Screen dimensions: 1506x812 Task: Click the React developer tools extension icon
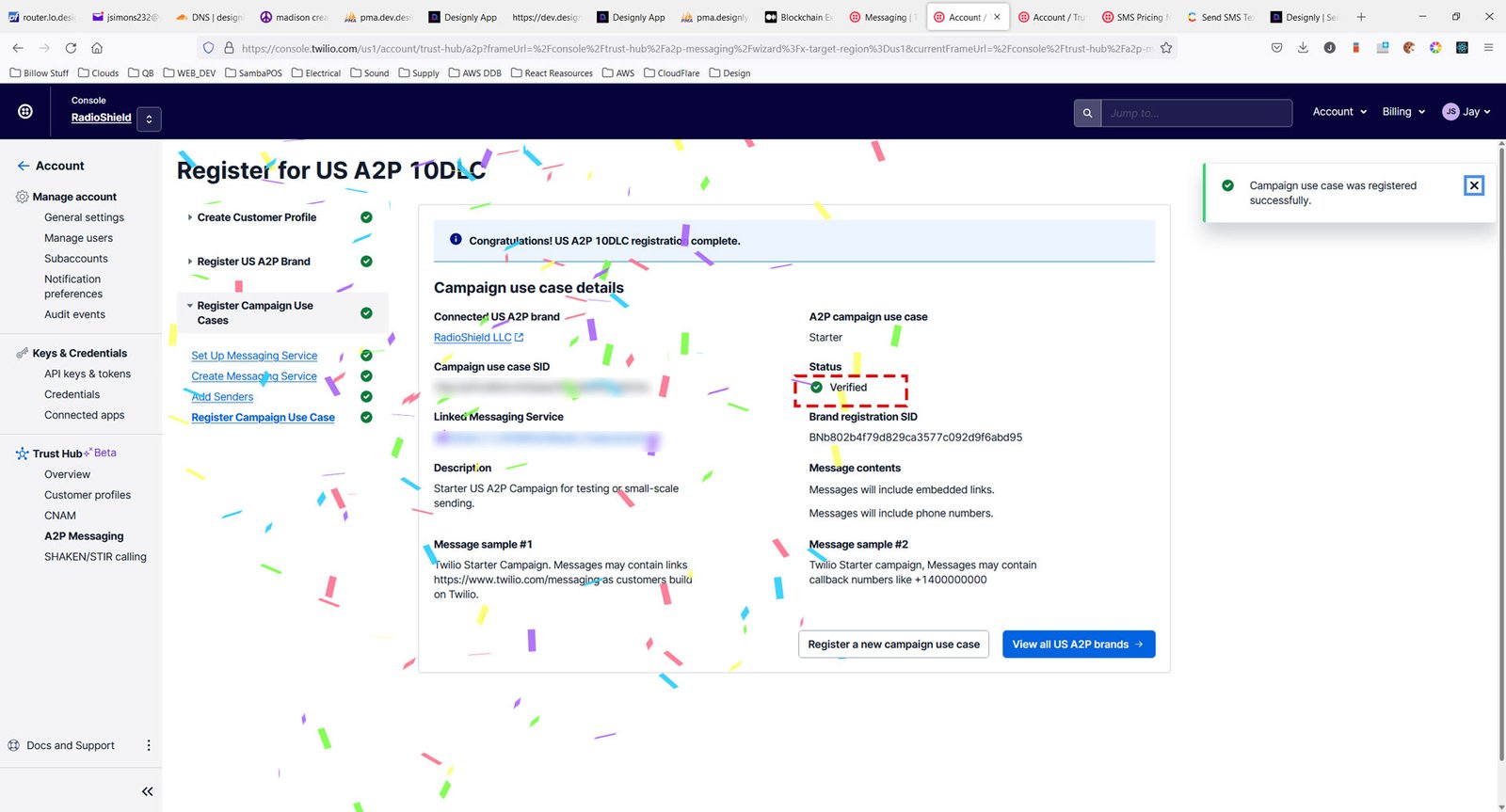point(1462,48)
